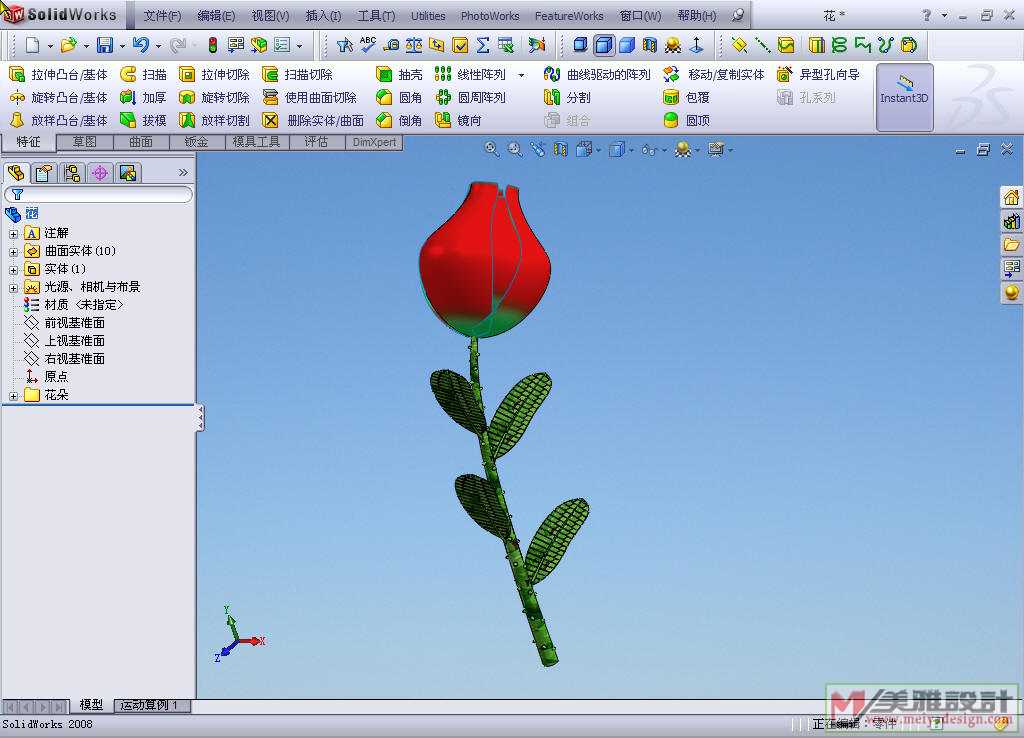
Task: Click the 倒角 chamfer tool
Action: pyautogui.click(x=399, y=120)
